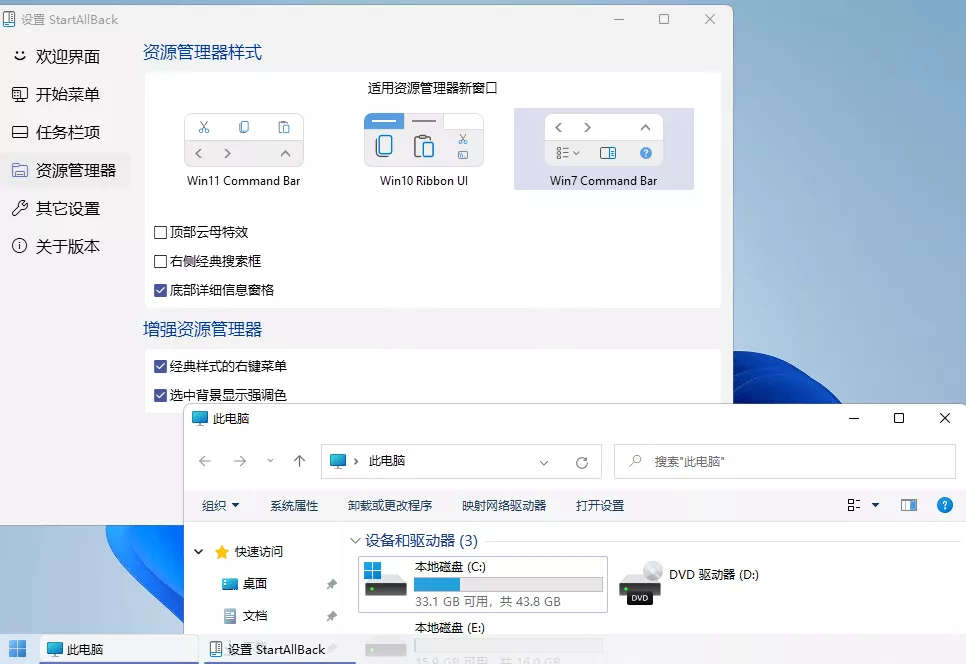Click the Windows Start button on taskbar
Image resolution: width=966 pixels, height=664 pixels.
(x=16, y=649)
